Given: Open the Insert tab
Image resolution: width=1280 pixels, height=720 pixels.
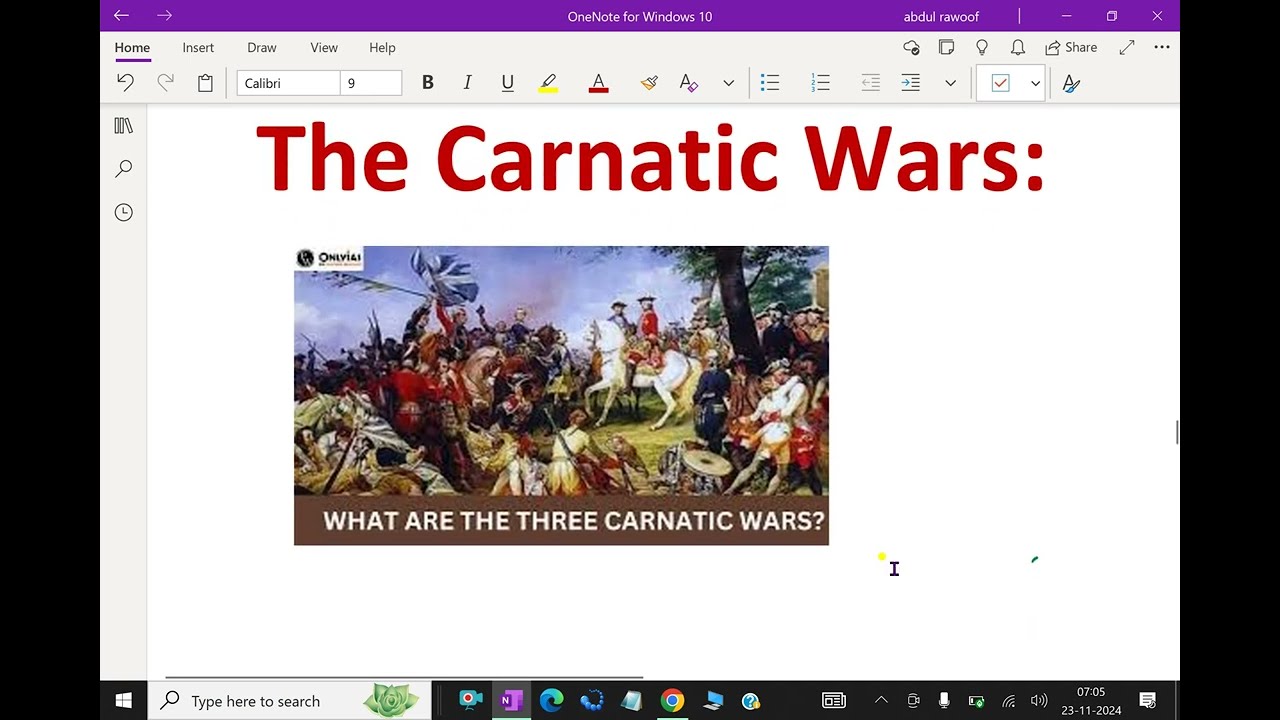Looking at the screenshot, I should click(x=198, y=47).
